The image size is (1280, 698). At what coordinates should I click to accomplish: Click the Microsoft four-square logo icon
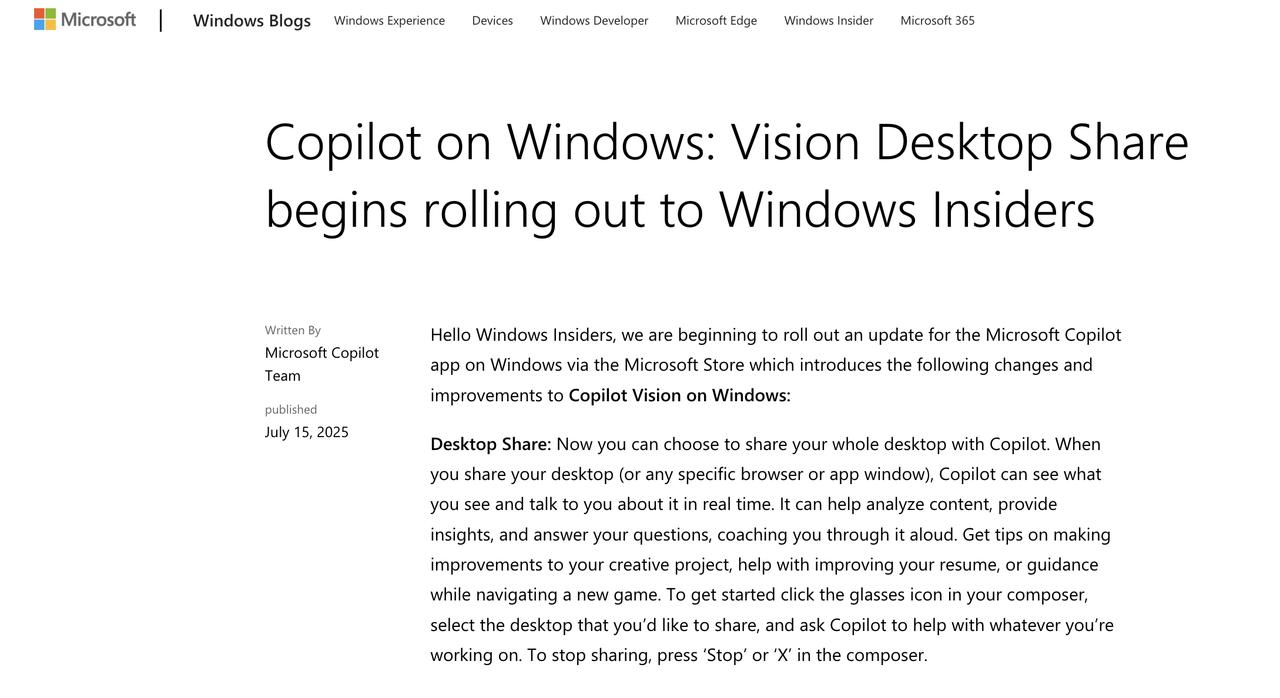coord(45,19)
